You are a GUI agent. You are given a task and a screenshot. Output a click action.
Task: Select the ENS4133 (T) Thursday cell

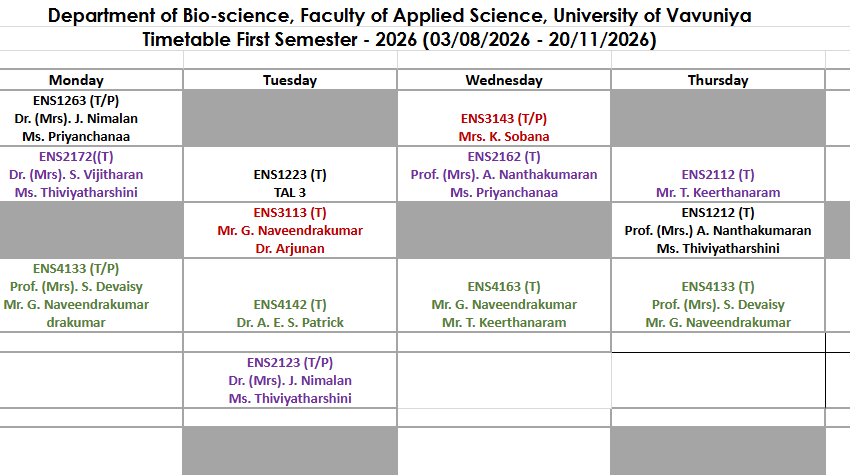[718, 295]
